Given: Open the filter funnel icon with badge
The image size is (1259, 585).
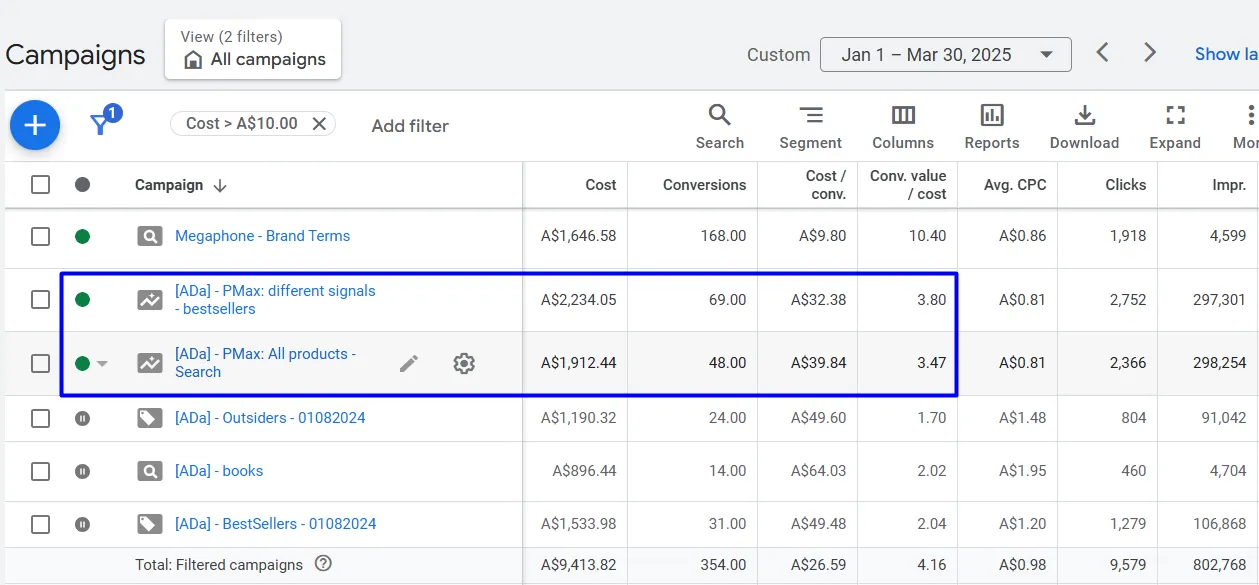Looking at the screenshot, I should coord(100,125).
